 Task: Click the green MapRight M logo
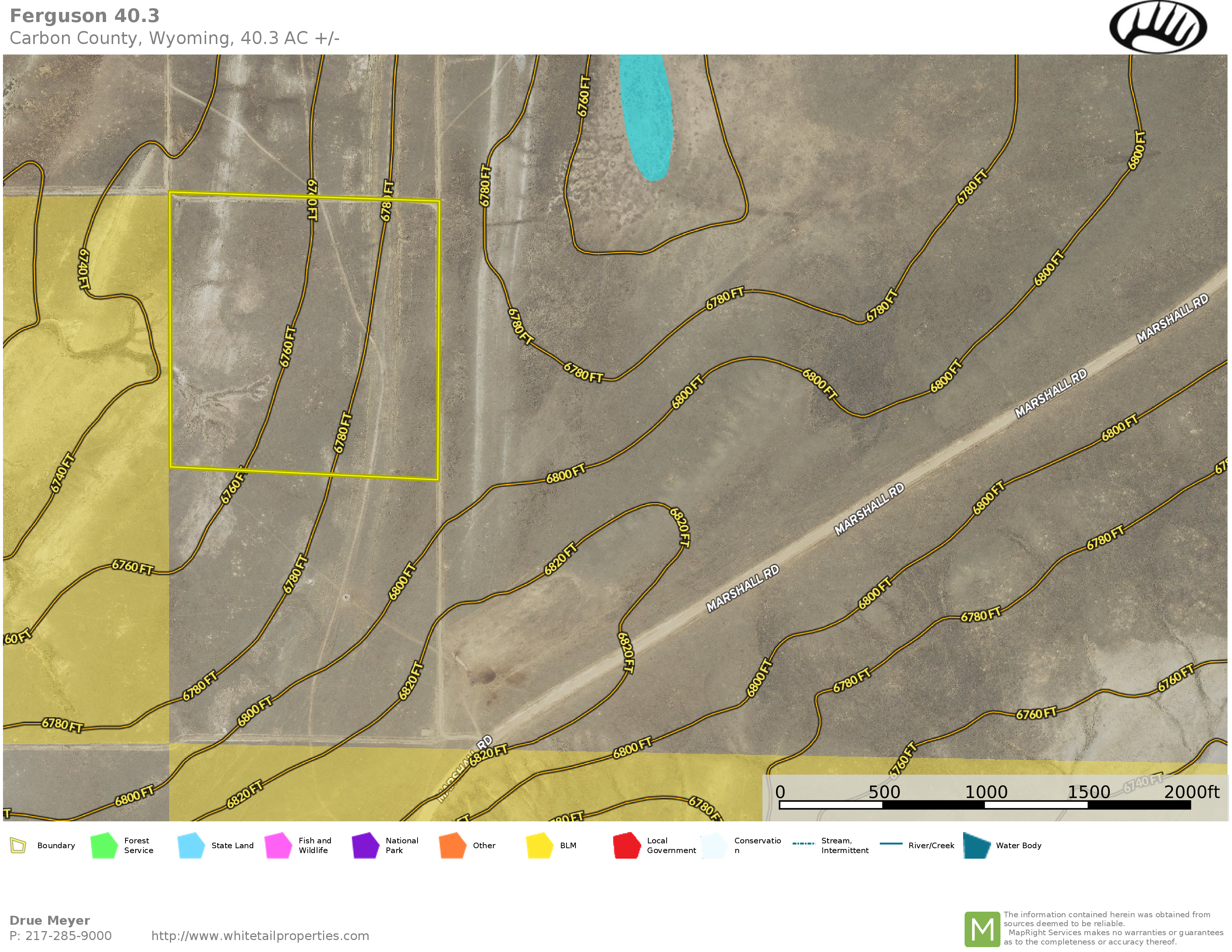(x=982, y=929)
